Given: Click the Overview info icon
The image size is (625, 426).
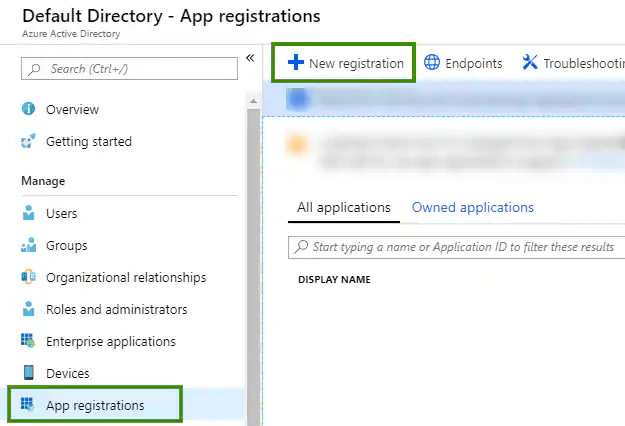Looking at the screenshot, I should 28,108.
